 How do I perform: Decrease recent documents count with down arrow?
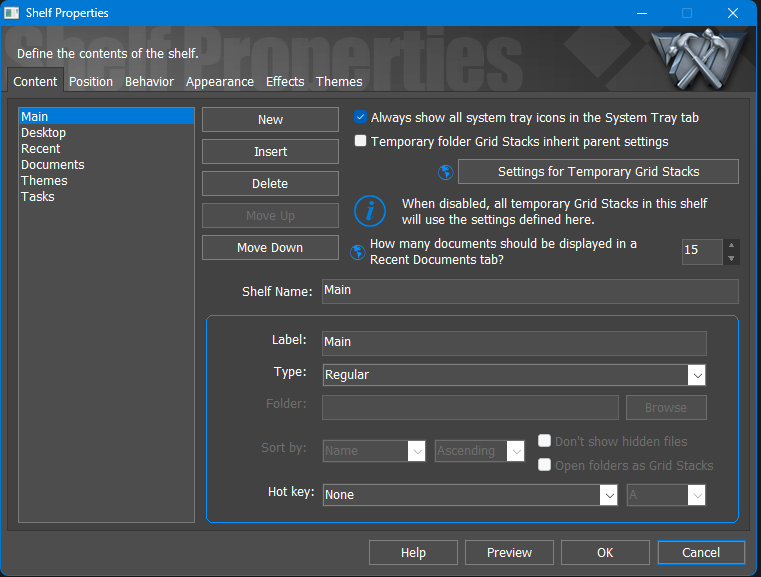point(731,258)
